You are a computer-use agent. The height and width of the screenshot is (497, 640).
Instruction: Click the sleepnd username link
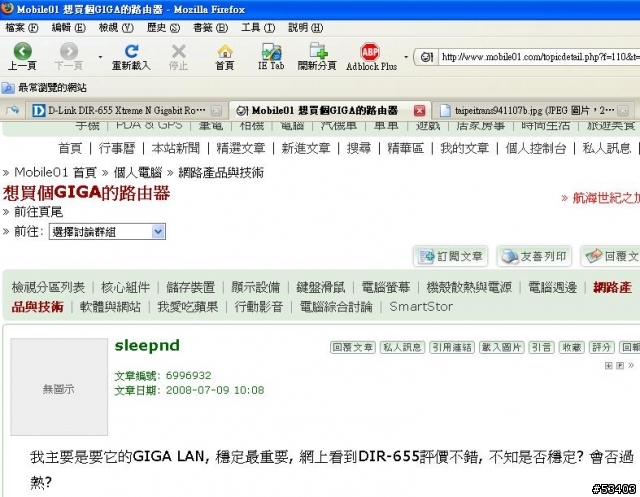tap(147, 346)
